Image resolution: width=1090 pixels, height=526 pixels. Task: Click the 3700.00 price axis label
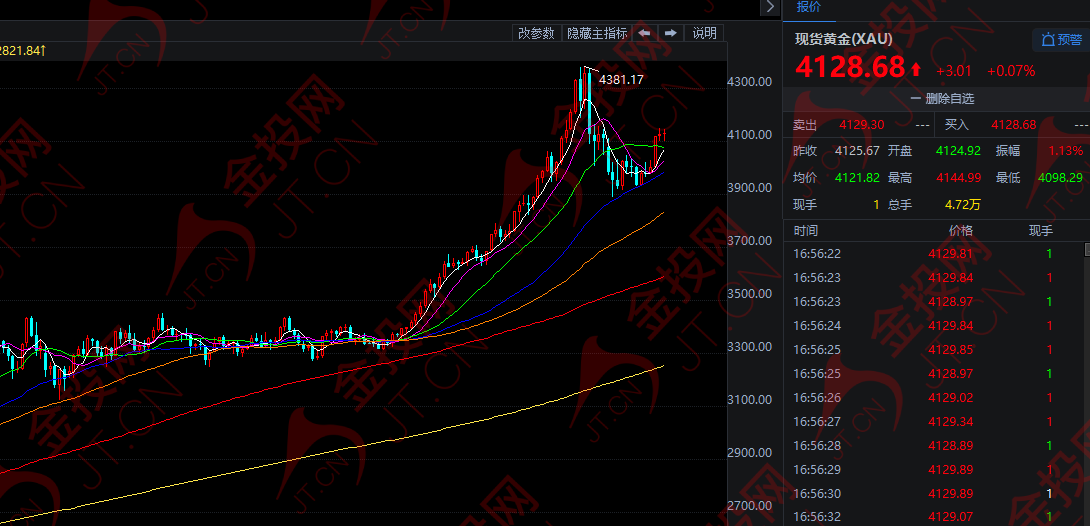tap(750, 241)
